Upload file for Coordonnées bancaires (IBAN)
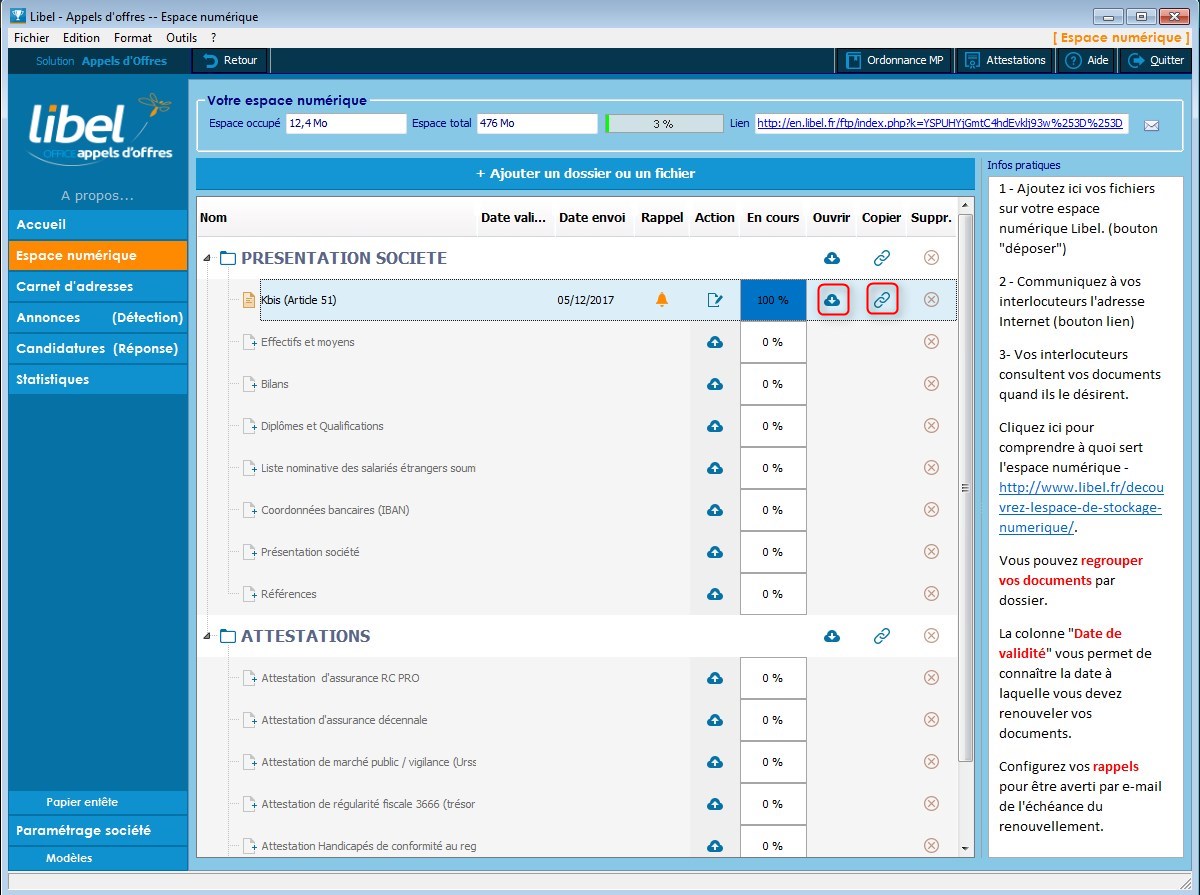 coord(715,510)
